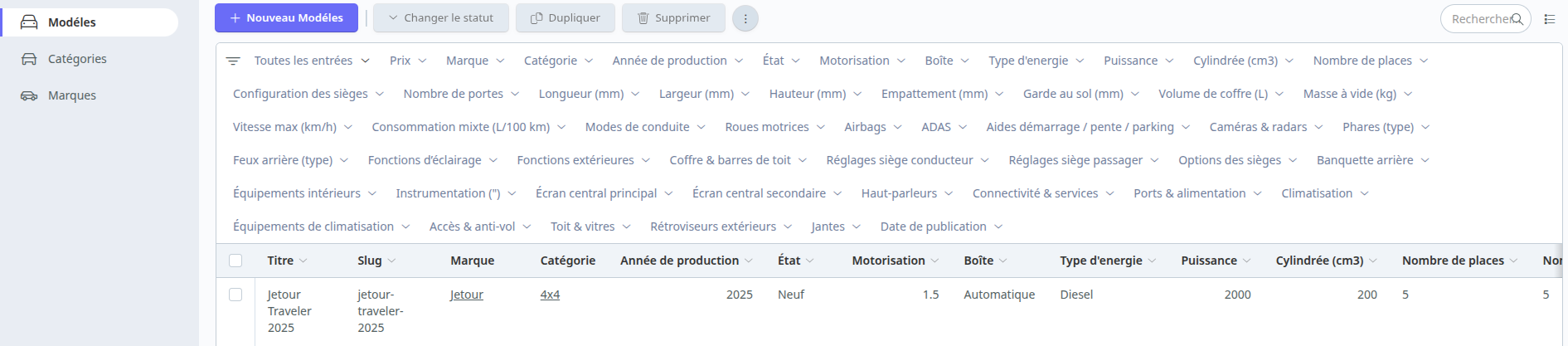Click the Marques car icon

[x=29, y=95]
